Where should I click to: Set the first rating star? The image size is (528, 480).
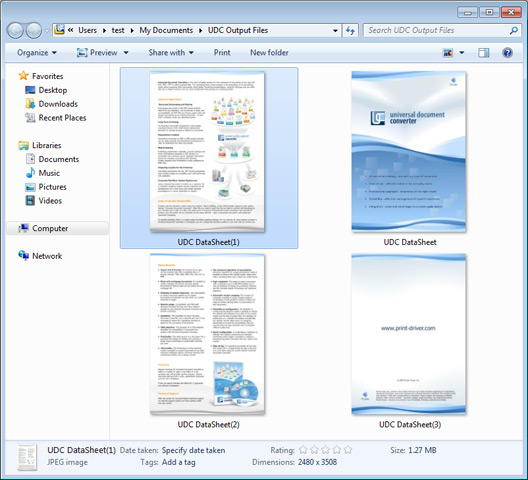tap(303, 450)
